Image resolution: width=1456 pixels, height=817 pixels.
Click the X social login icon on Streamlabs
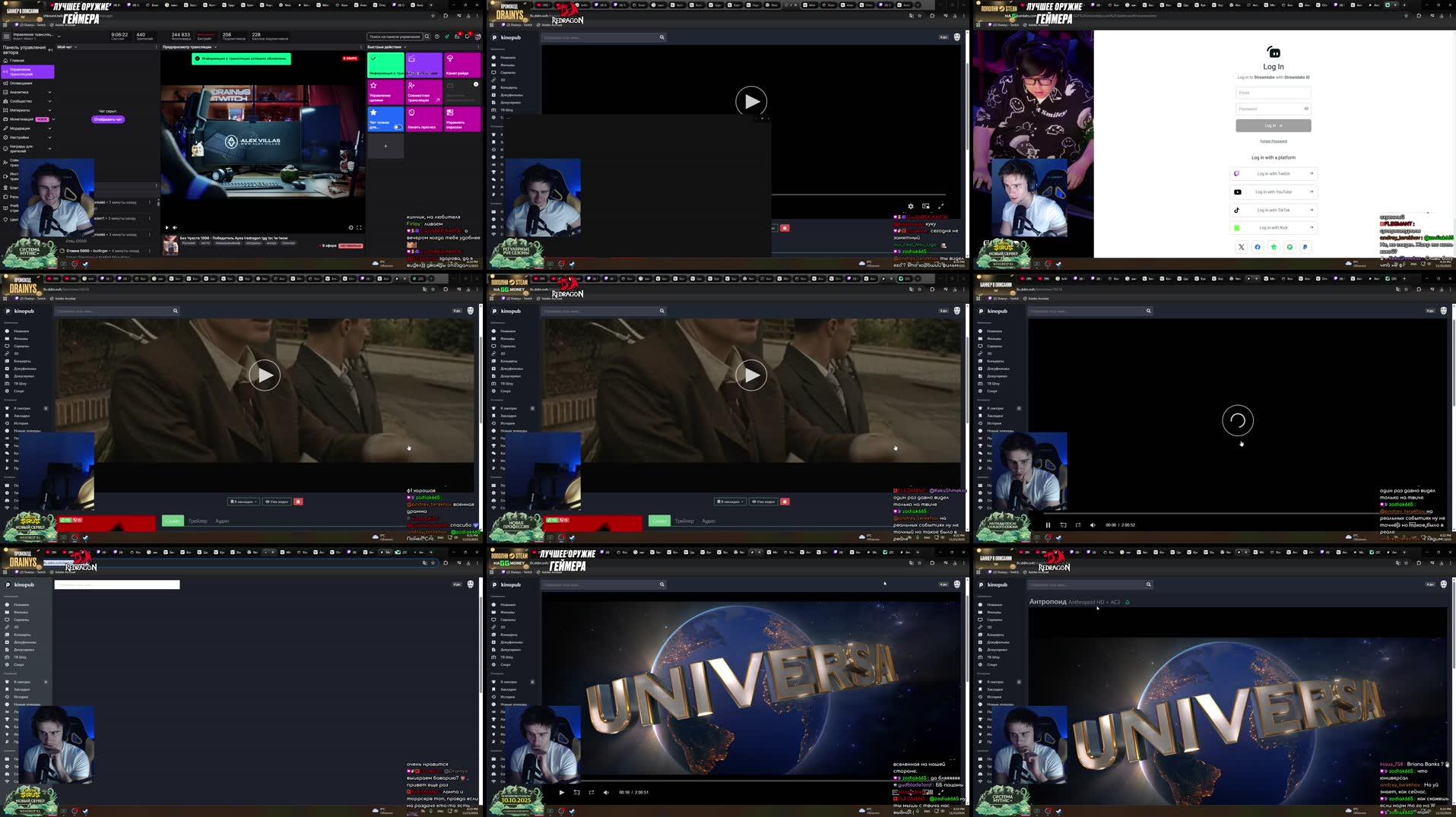(1241, 247)
